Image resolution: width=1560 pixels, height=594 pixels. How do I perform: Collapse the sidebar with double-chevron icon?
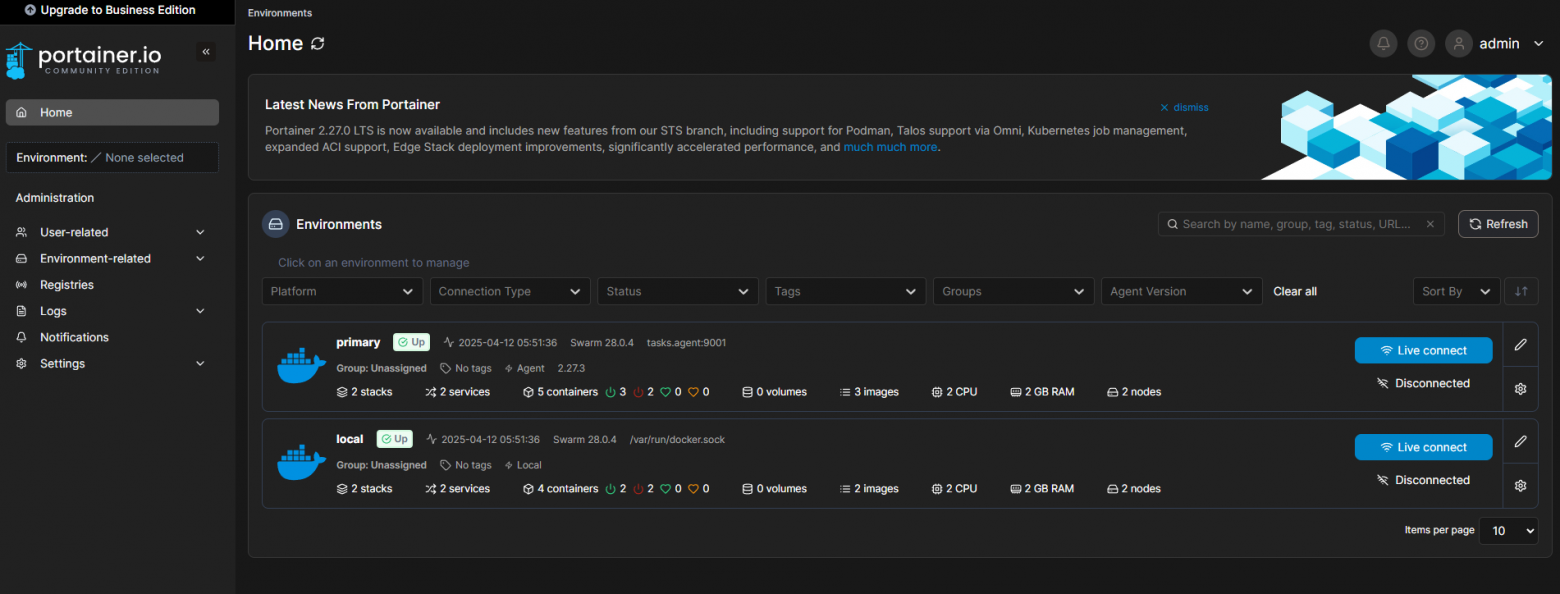click(206, 52)
